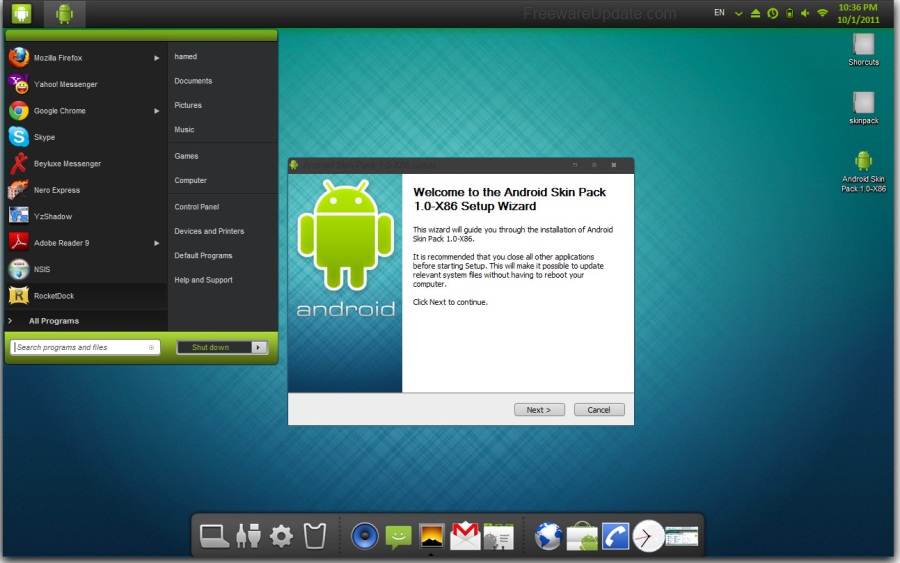Click the EN language indicator

[719, 13]
